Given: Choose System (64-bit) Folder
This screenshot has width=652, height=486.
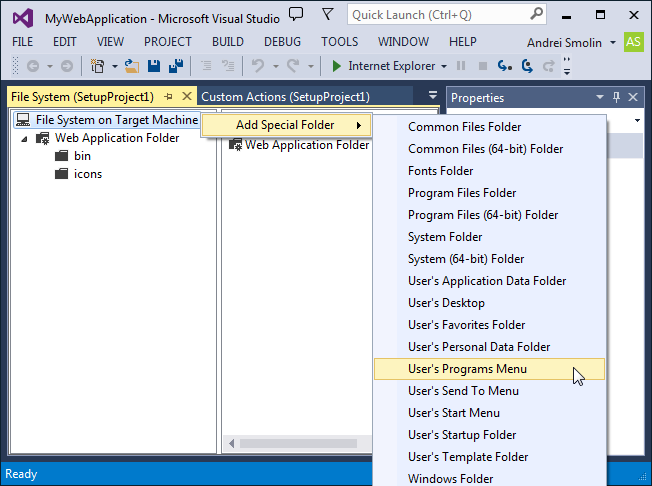Looking at the screenshot, I should (x=489, y=259).
